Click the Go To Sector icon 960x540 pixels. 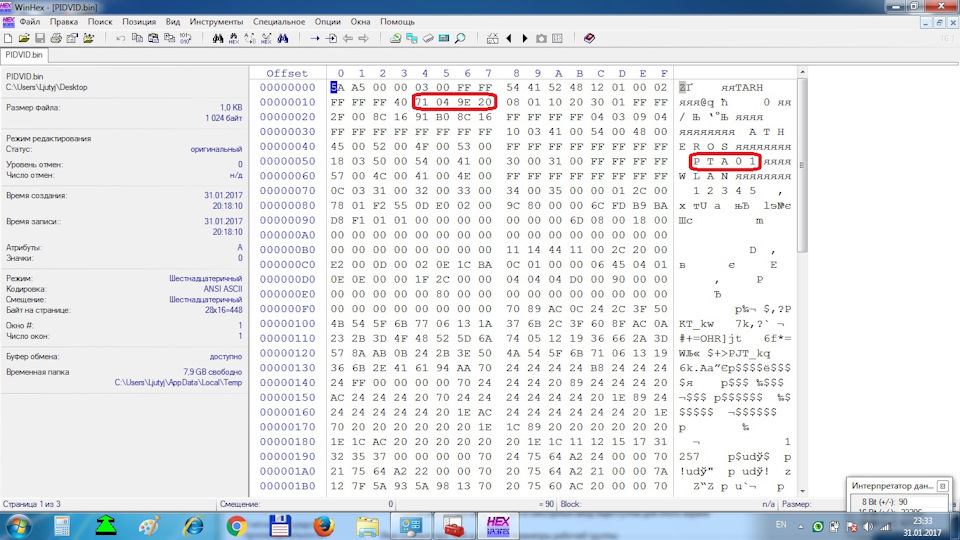pyautogui.click(x=331, y=38)
